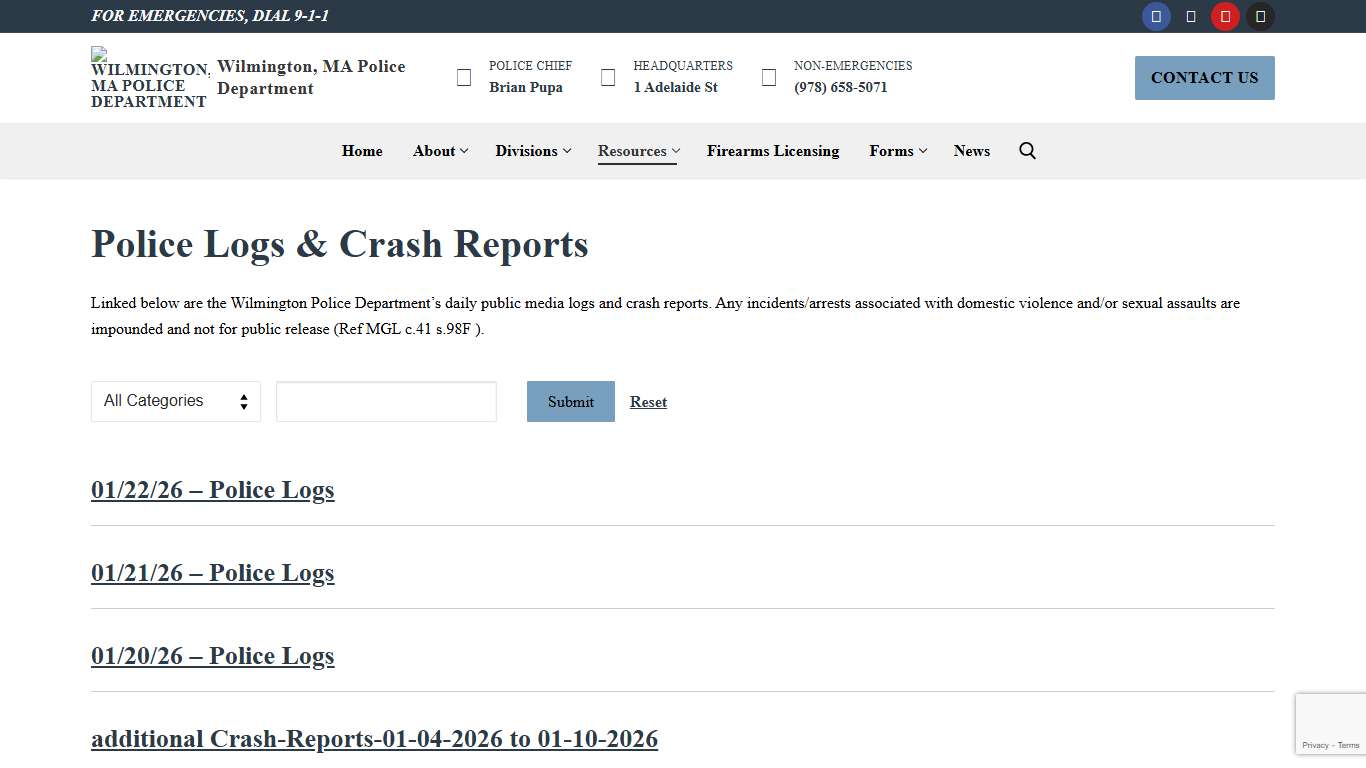Select Firearms Licensing in the navigation
This screenshot has height=768, width=1366.
coord(772,151)
